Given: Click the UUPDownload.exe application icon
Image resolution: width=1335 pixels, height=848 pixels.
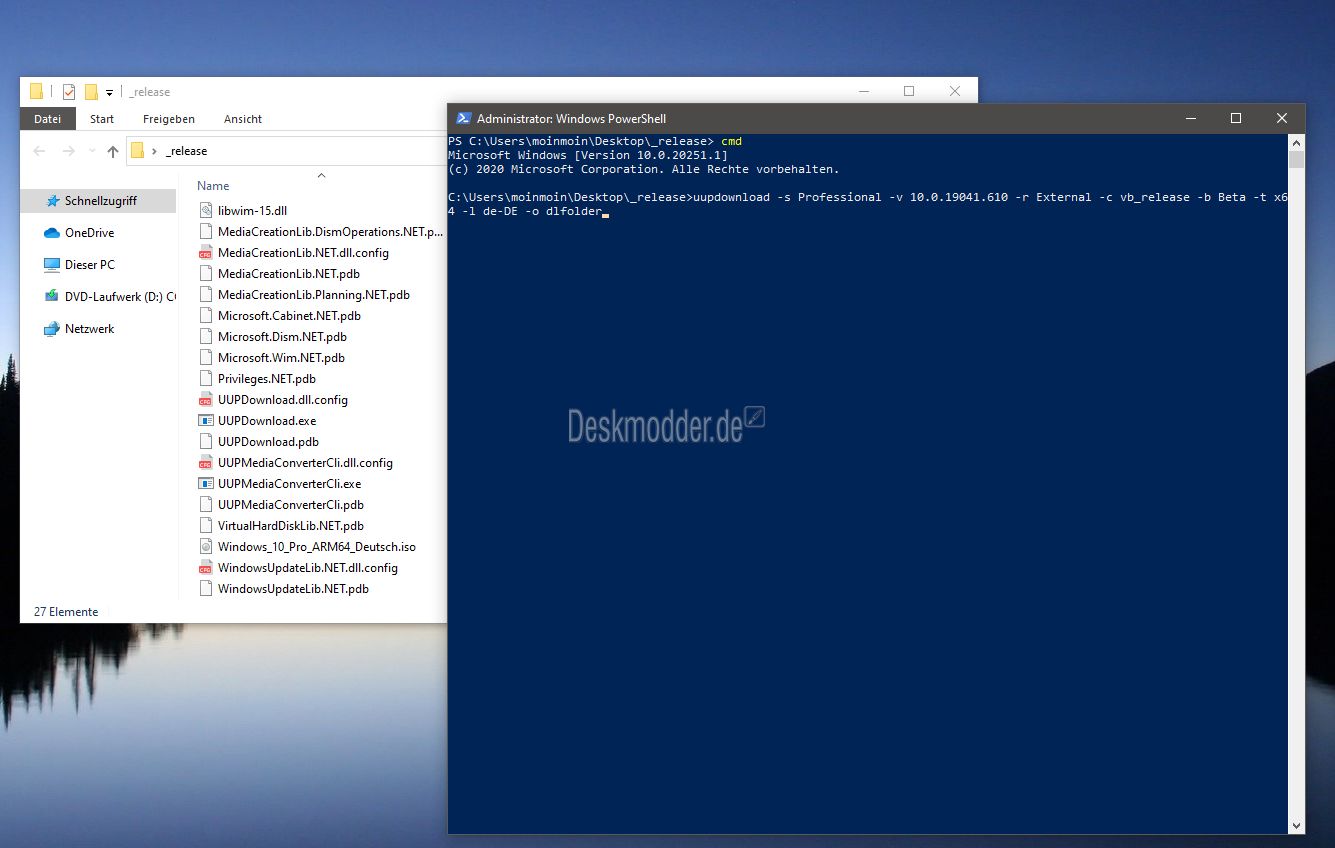Looking at the screenshot, I should (x=206, y=421).
